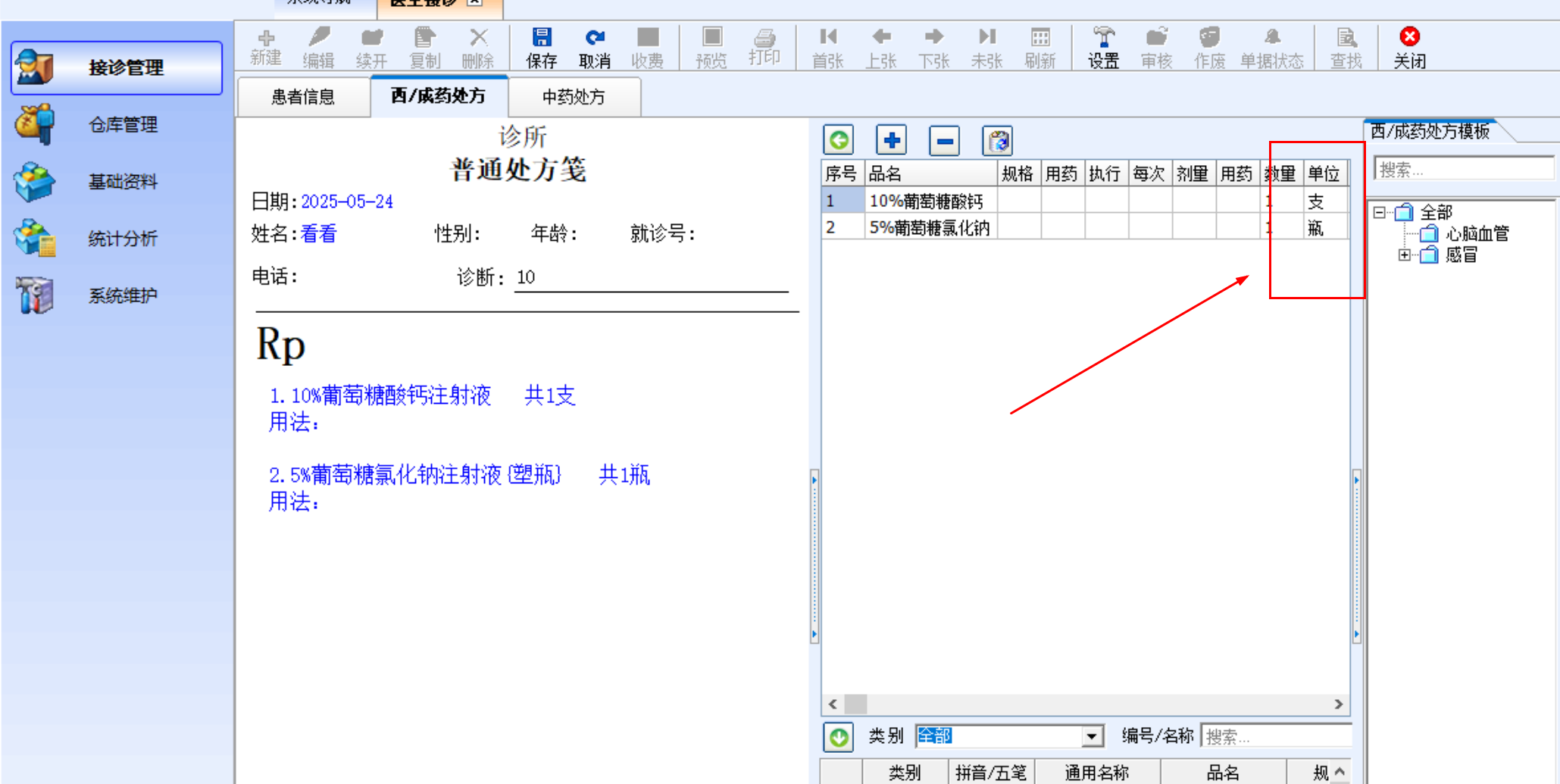The width and height of the screenshot is (1560, 784).
Task: Click prescription line 10%葡萄糖酸钙注射液
Action: (x=422, y=395)
